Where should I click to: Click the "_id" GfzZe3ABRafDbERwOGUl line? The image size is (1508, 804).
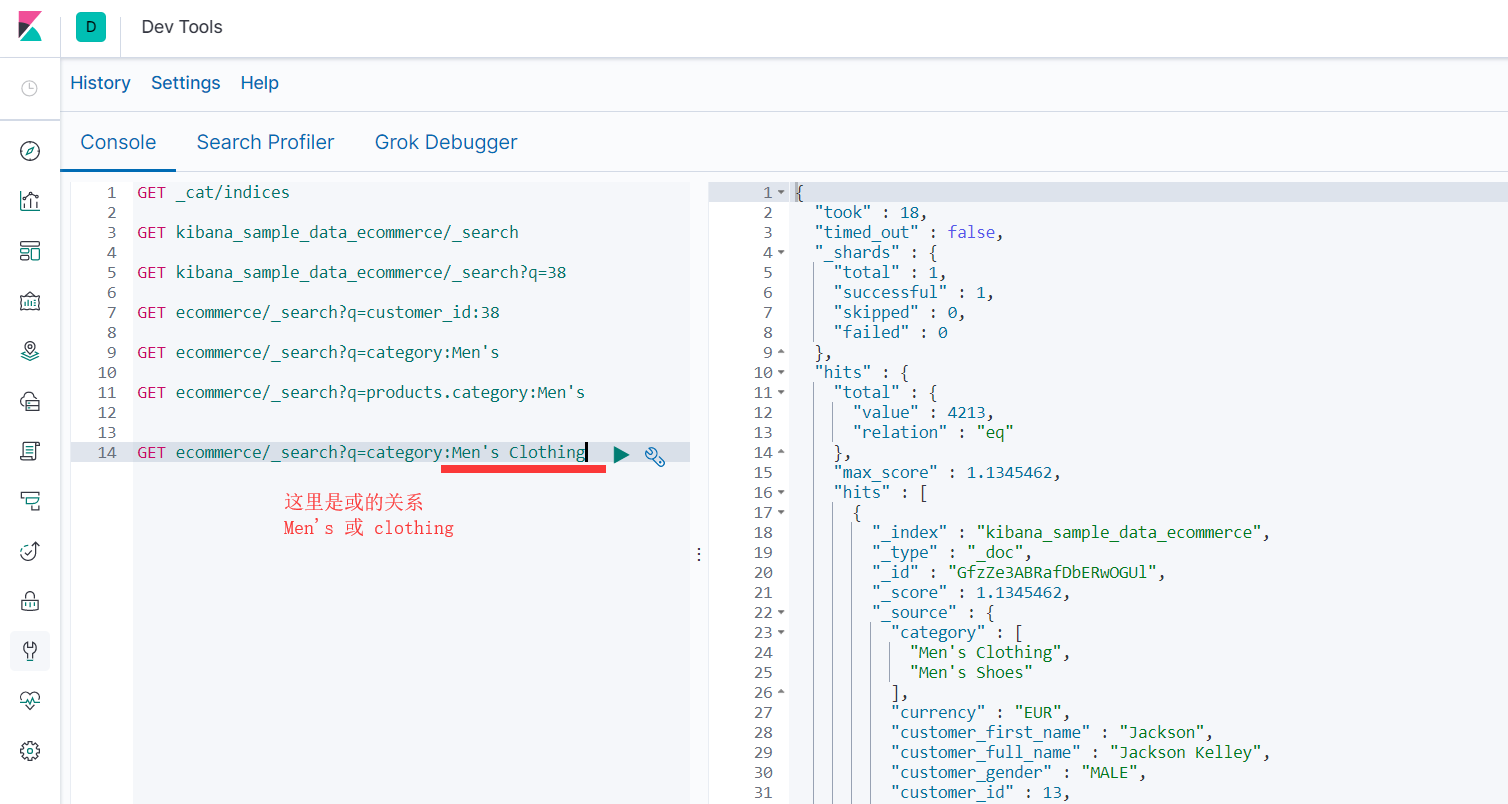tap(1019, 572)
